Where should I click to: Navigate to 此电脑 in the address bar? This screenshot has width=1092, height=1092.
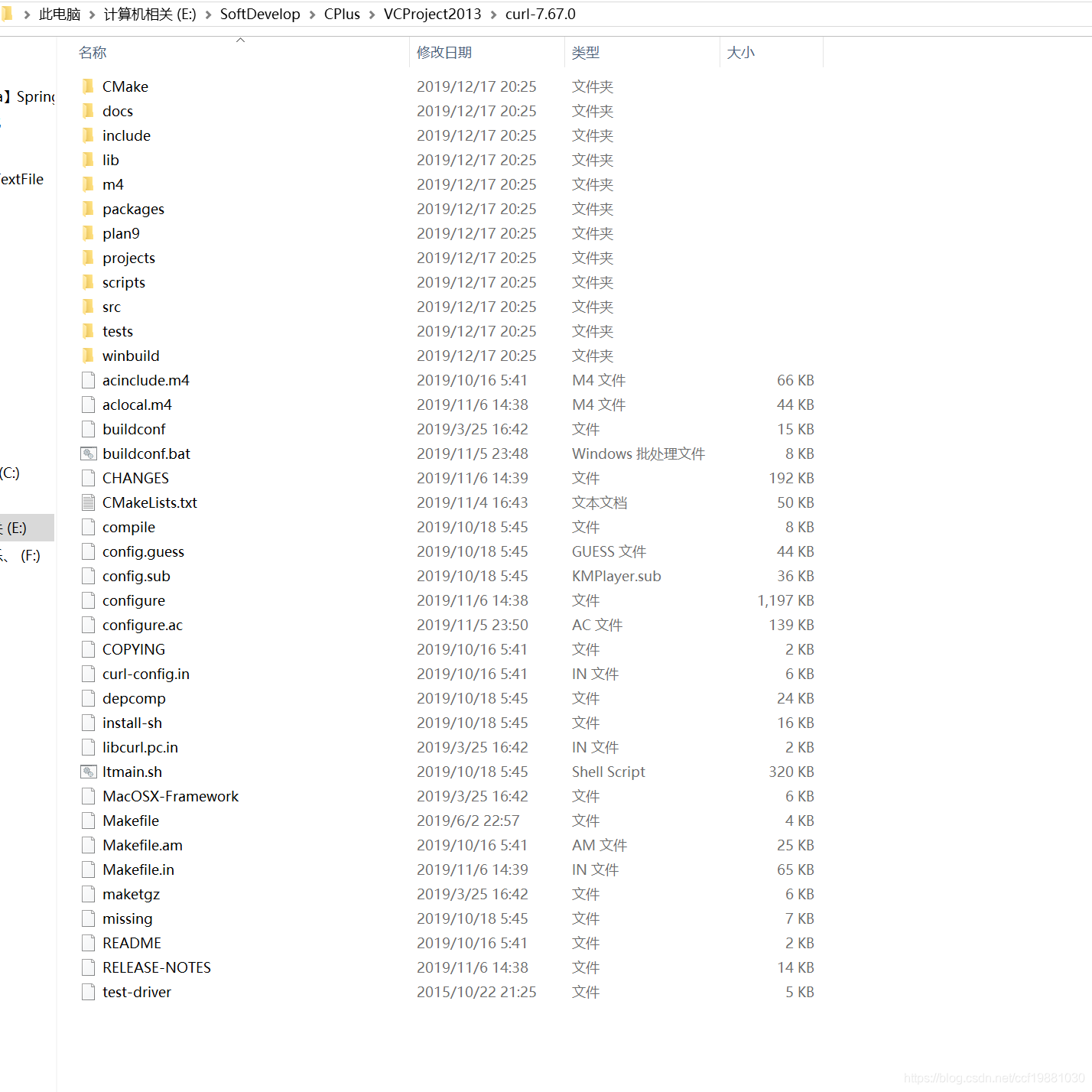(x=60, y=15)
